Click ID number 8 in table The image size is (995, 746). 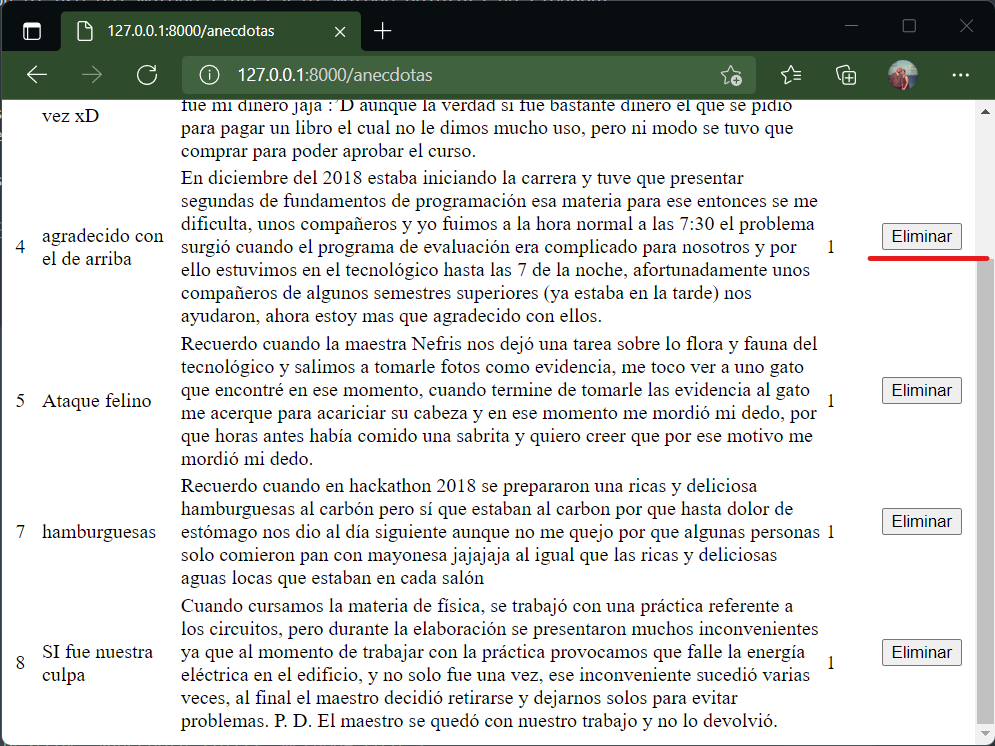click(x=20, y=663)
